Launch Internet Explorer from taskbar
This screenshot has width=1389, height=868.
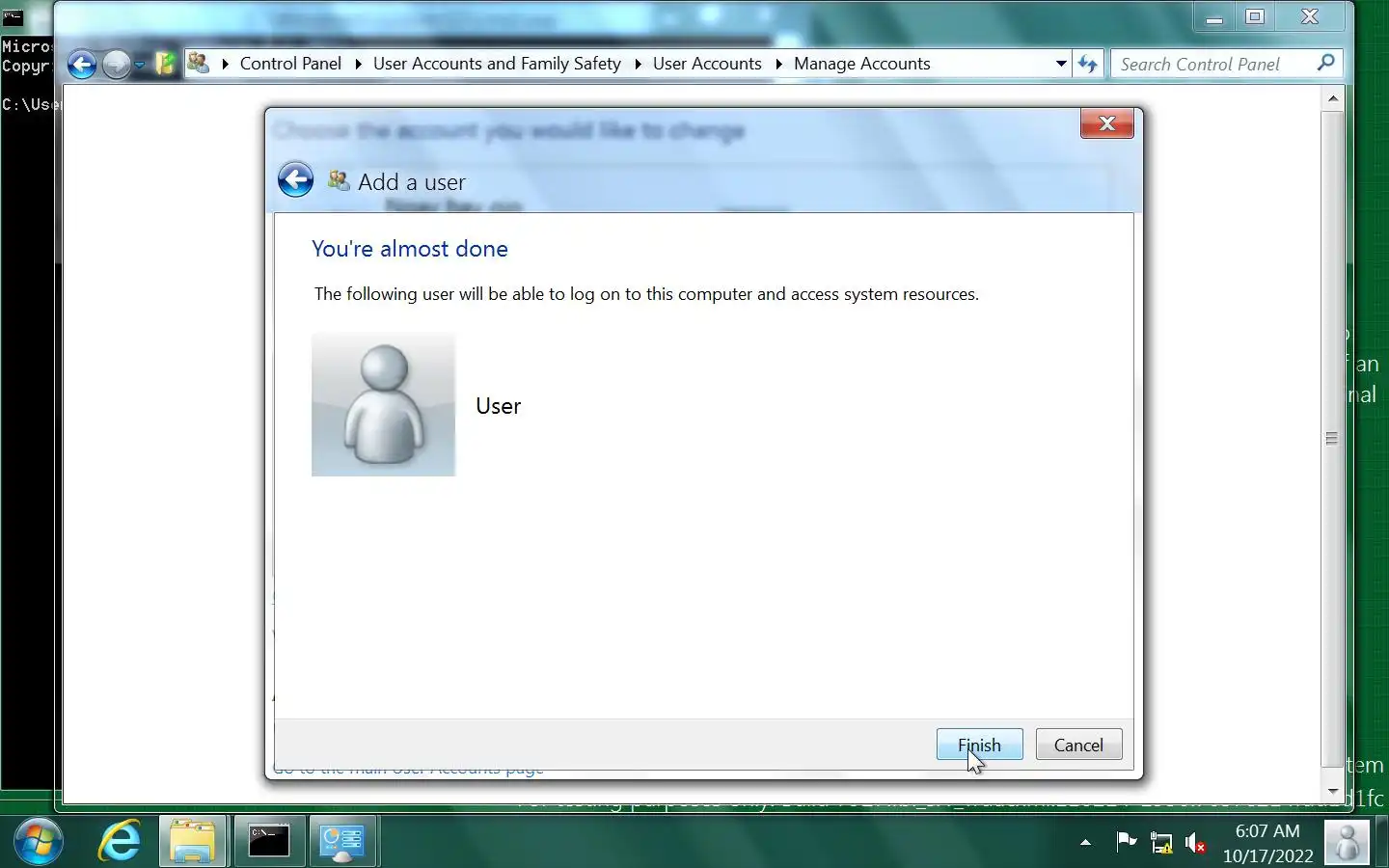click(x=120, y=842)
